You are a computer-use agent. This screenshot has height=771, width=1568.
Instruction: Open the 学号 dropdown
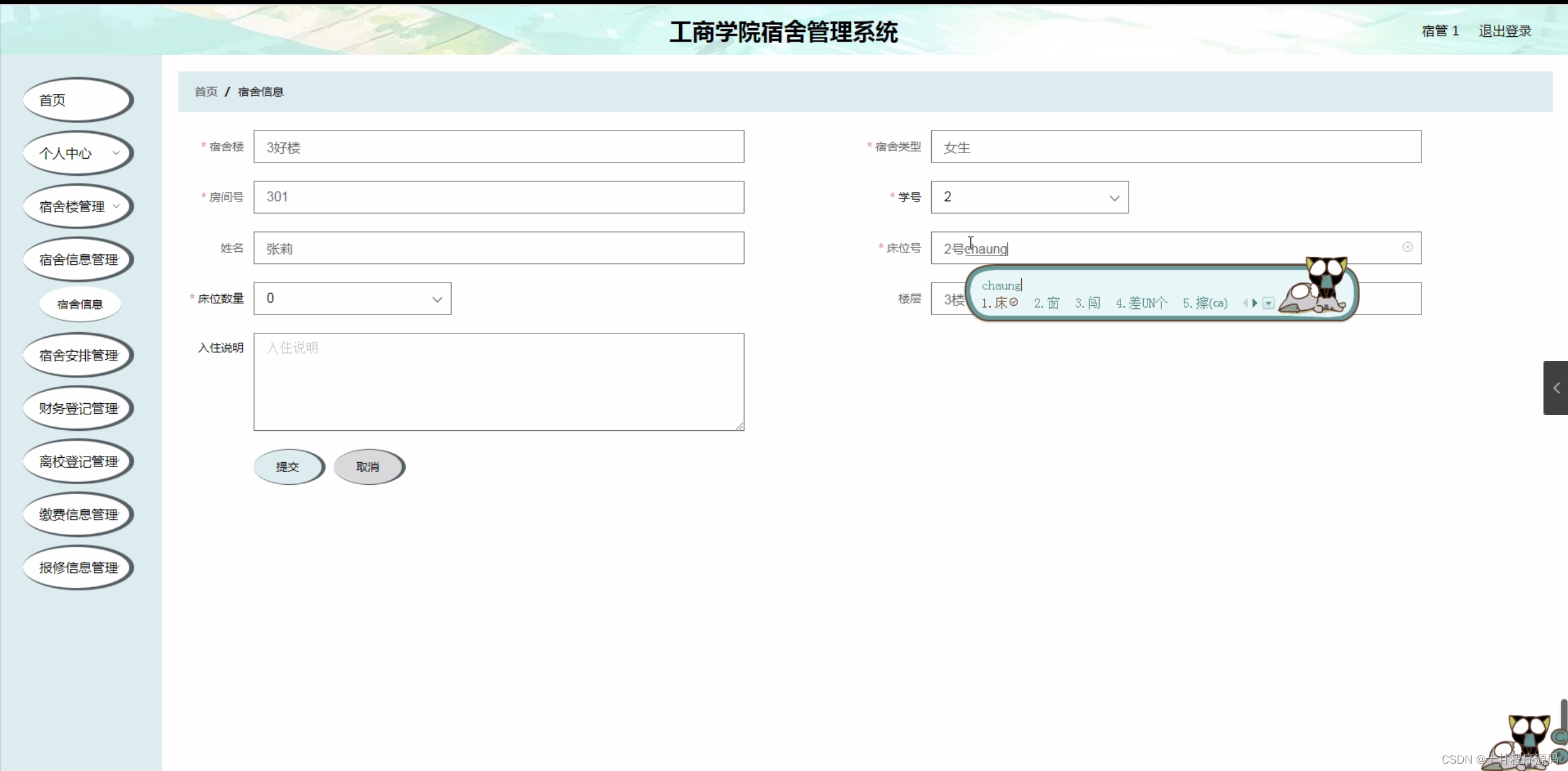tap(1029, 197)
